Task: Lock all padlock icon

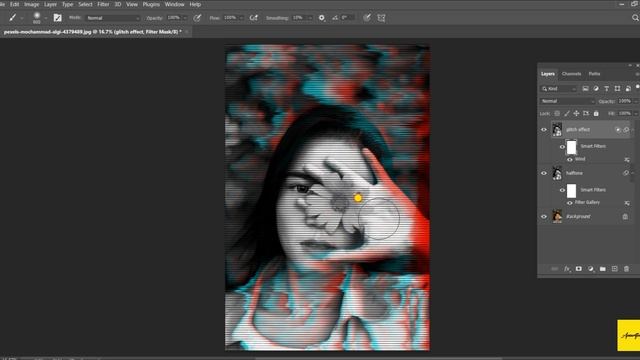Action: click(x=596, y=113)
